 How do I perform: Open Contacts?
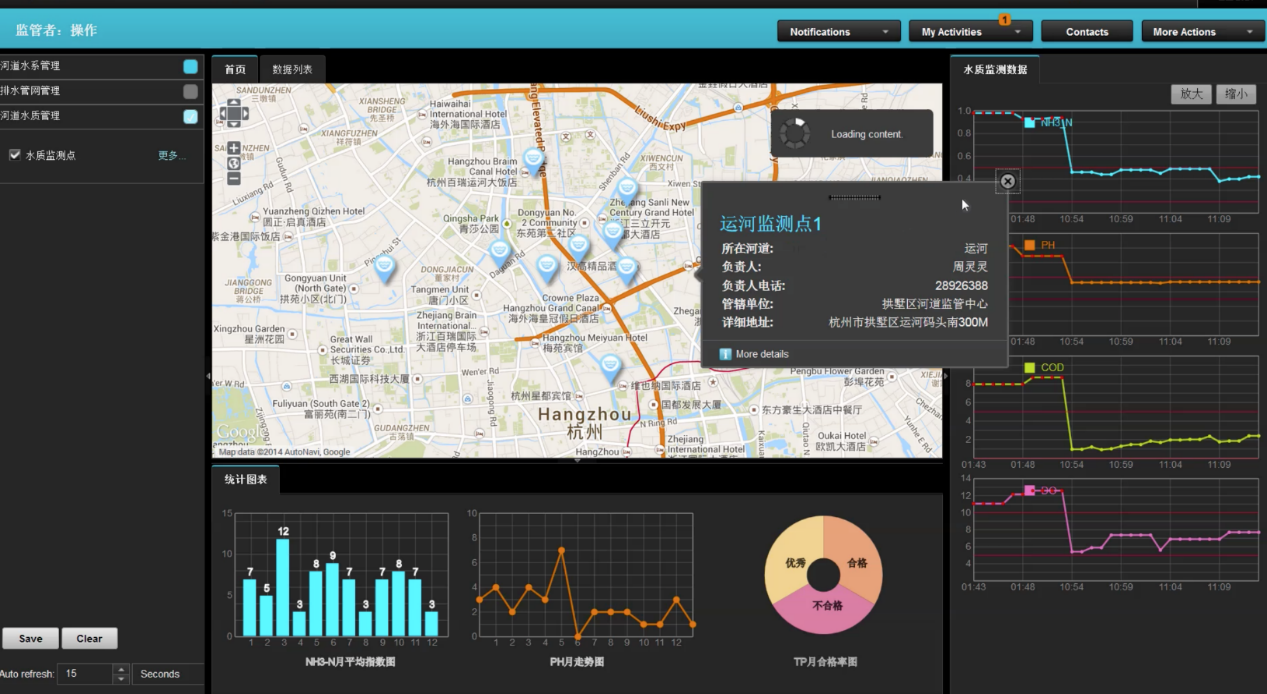(1087, 32)
